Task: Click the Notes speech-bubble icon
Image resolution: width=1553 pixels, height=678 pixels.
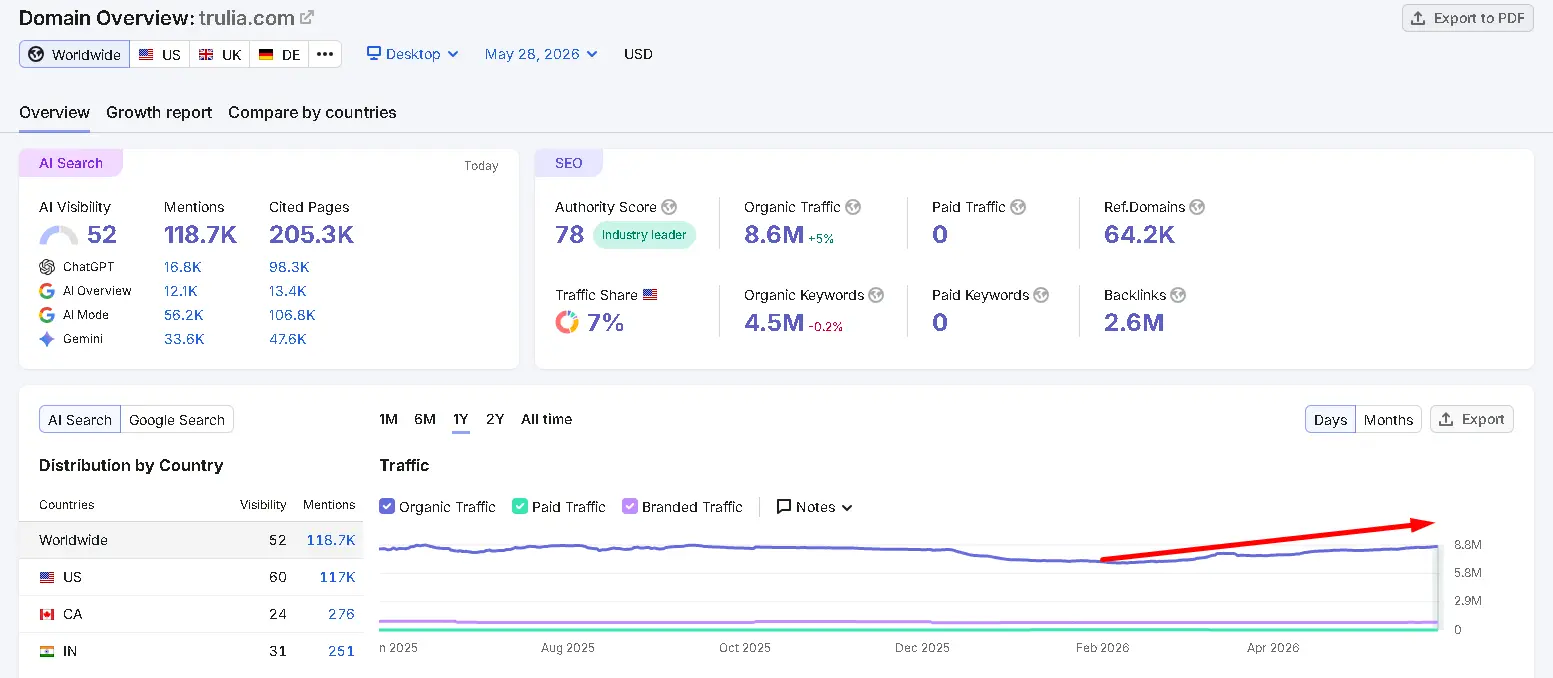Action: click(x=784, y=507)
